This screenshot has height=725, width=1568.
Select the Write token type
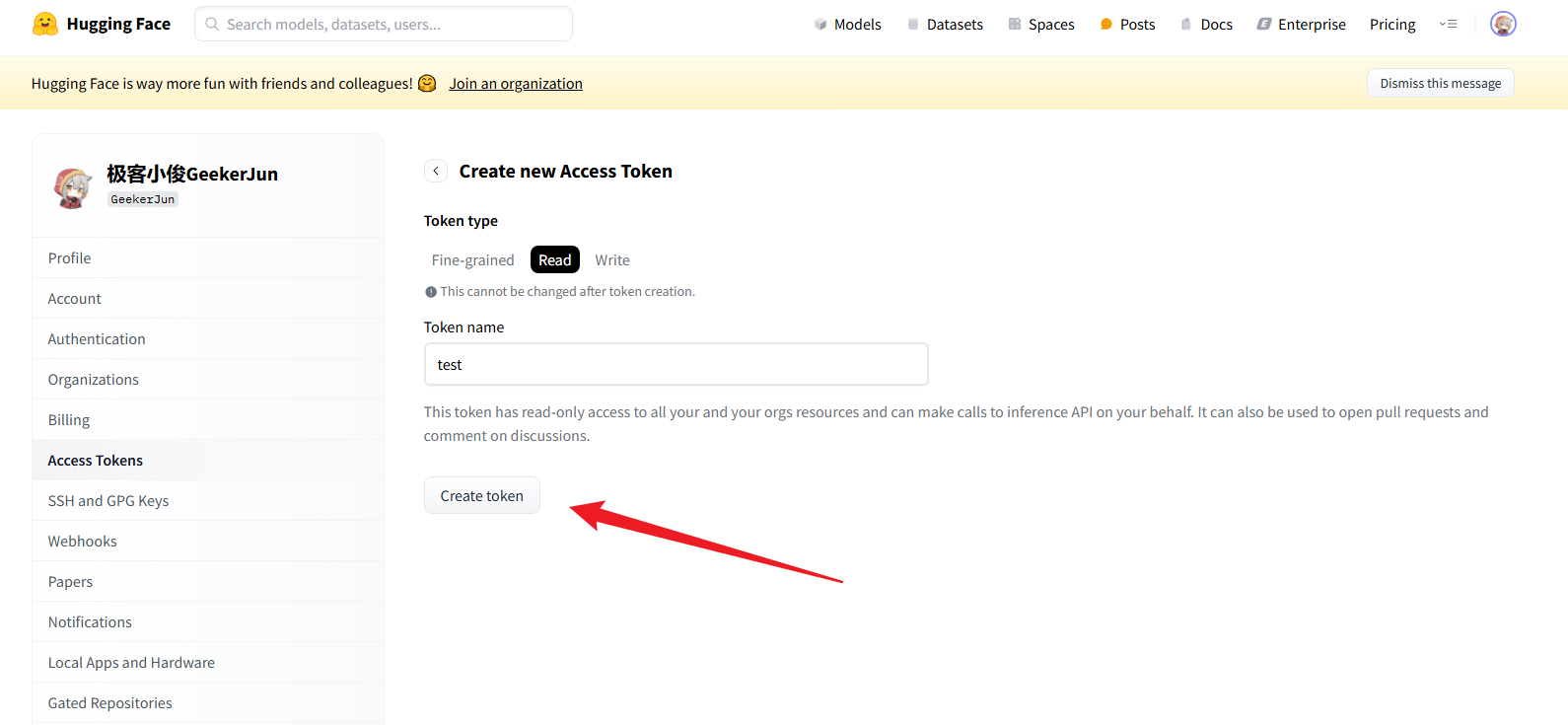(612, 259)
